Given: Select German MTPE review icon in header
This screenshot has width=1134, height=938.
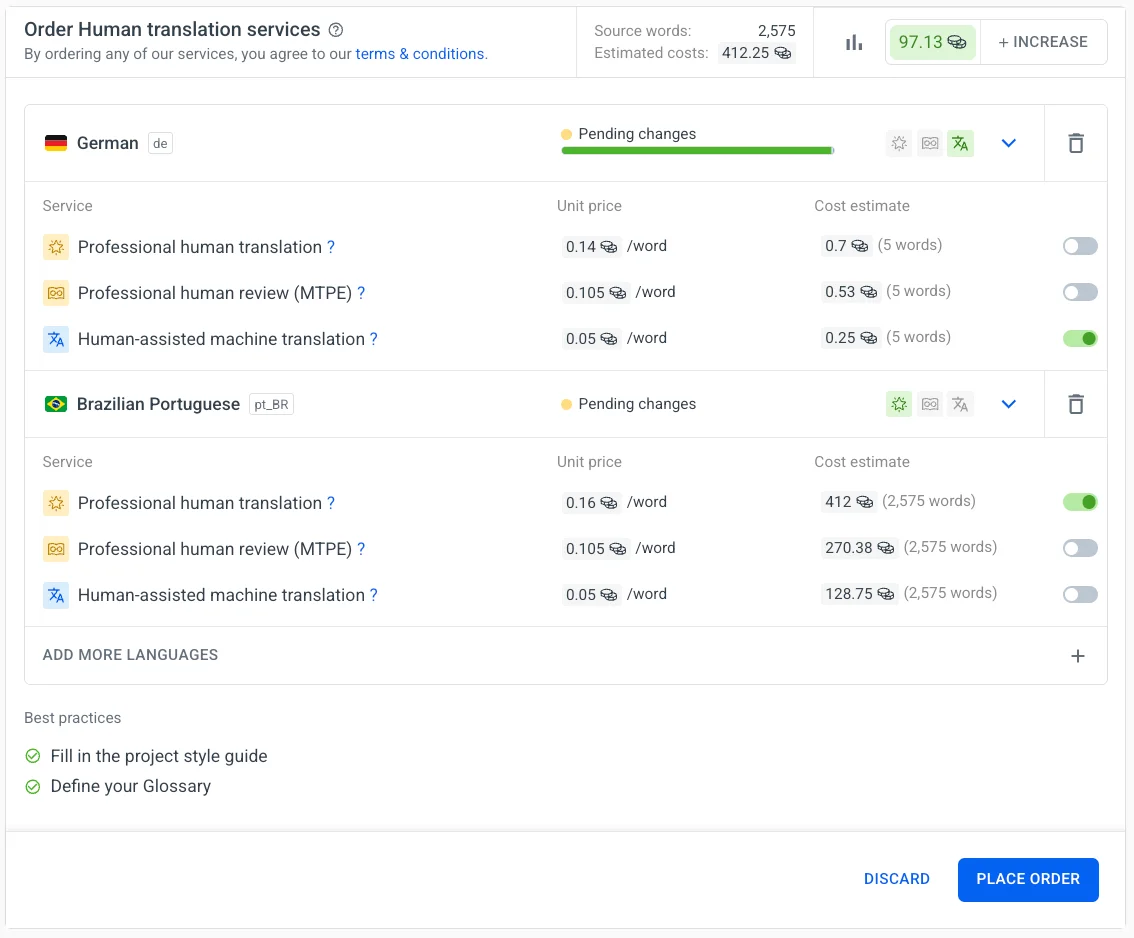Looking at the screenshot, I should pos(930,143).
